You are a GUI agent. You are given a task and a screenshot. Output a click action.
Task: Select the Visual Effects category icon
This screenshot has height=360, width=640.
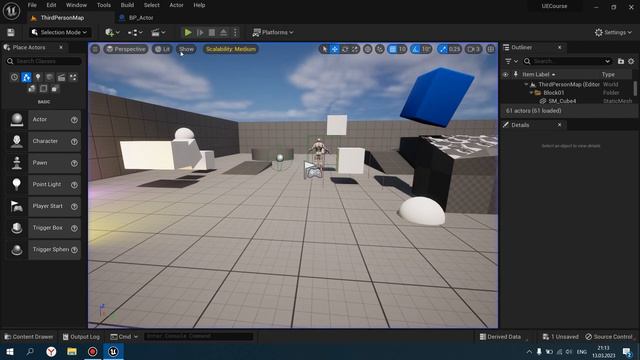73,77
